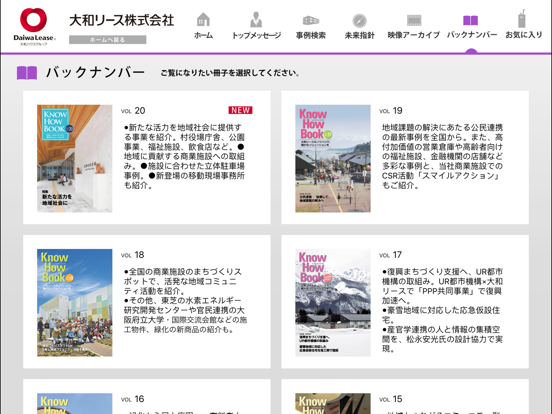
Task: Select the 映像アーカイブ menu label
Action: click(x=414, y=35)
